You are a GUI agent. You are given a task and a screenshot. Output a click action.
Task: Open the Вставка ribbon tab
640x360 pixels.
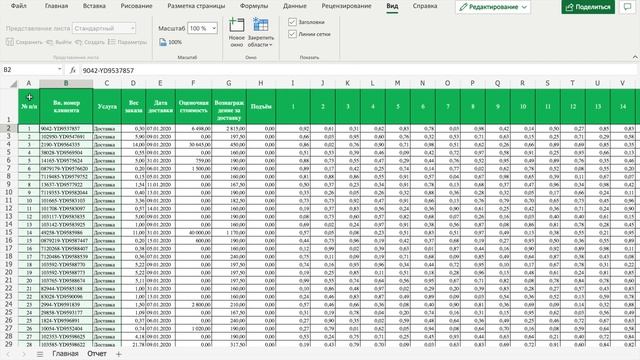point(94,6)
